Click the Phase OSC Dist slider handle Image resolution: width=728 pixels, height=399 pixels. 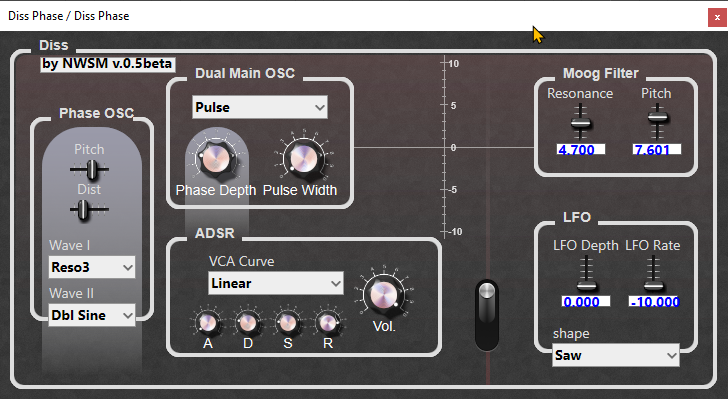[83, 210]
